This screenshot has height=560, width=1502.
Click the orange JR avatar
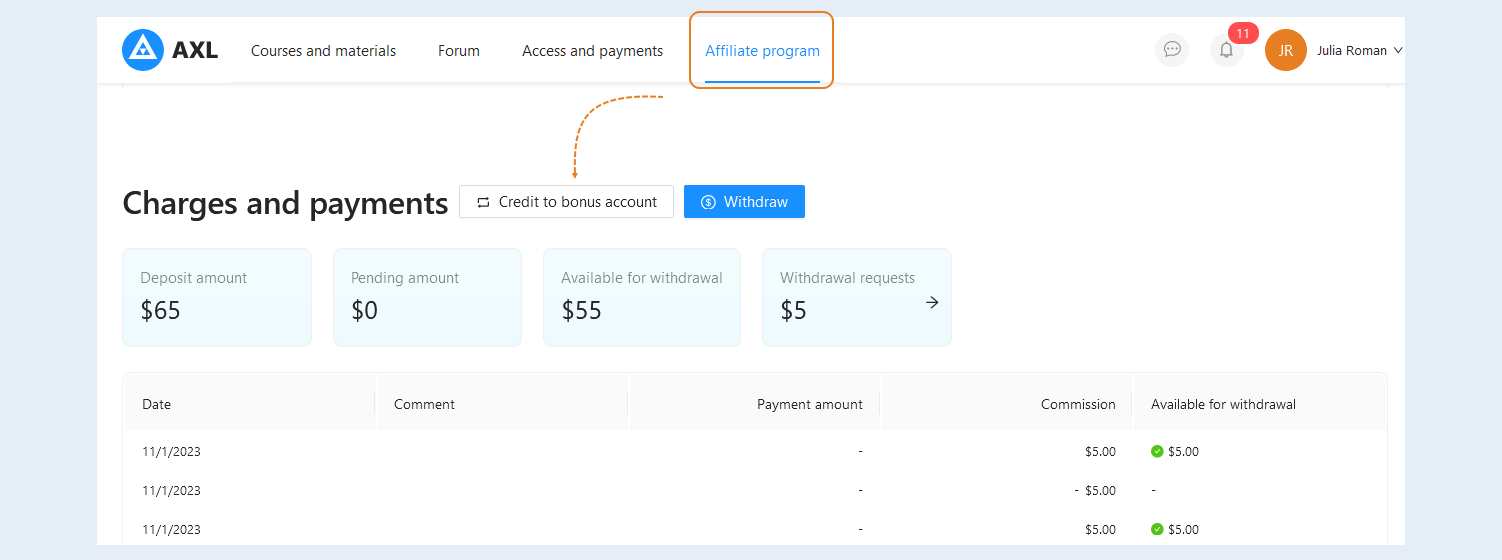tap(1286, 50)
